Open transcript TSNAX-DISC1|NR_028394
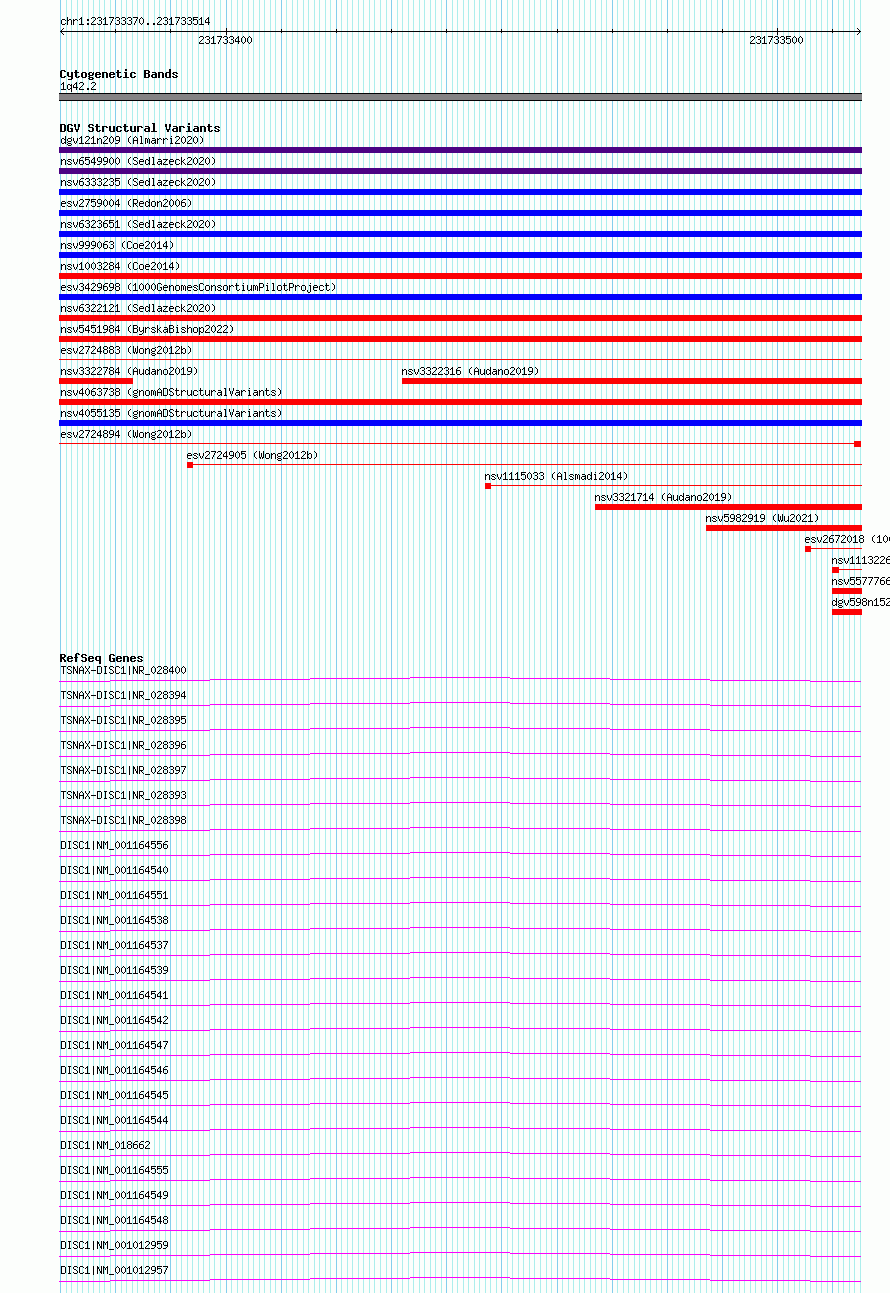Screen dimensions: 890x1293 point(123,695)
